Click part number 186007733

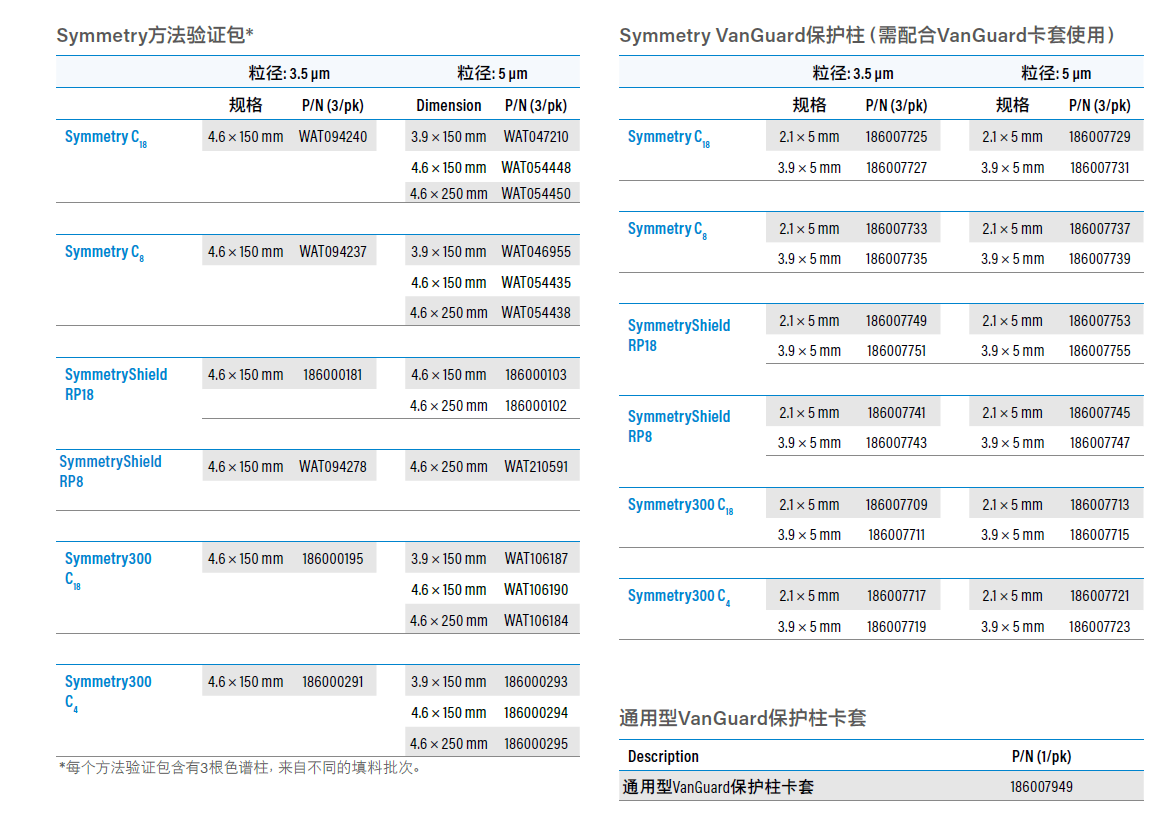896,229
